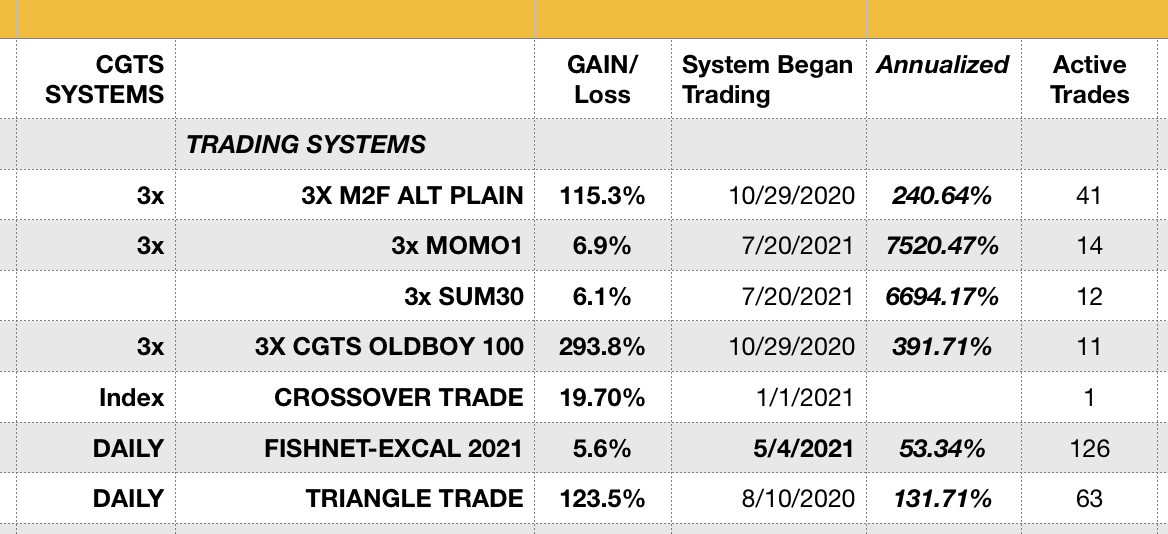Select the 126 active trades cell
Image resolution: width=1168 pixels, height=534 pixels.
click(x=1090, y=447)
